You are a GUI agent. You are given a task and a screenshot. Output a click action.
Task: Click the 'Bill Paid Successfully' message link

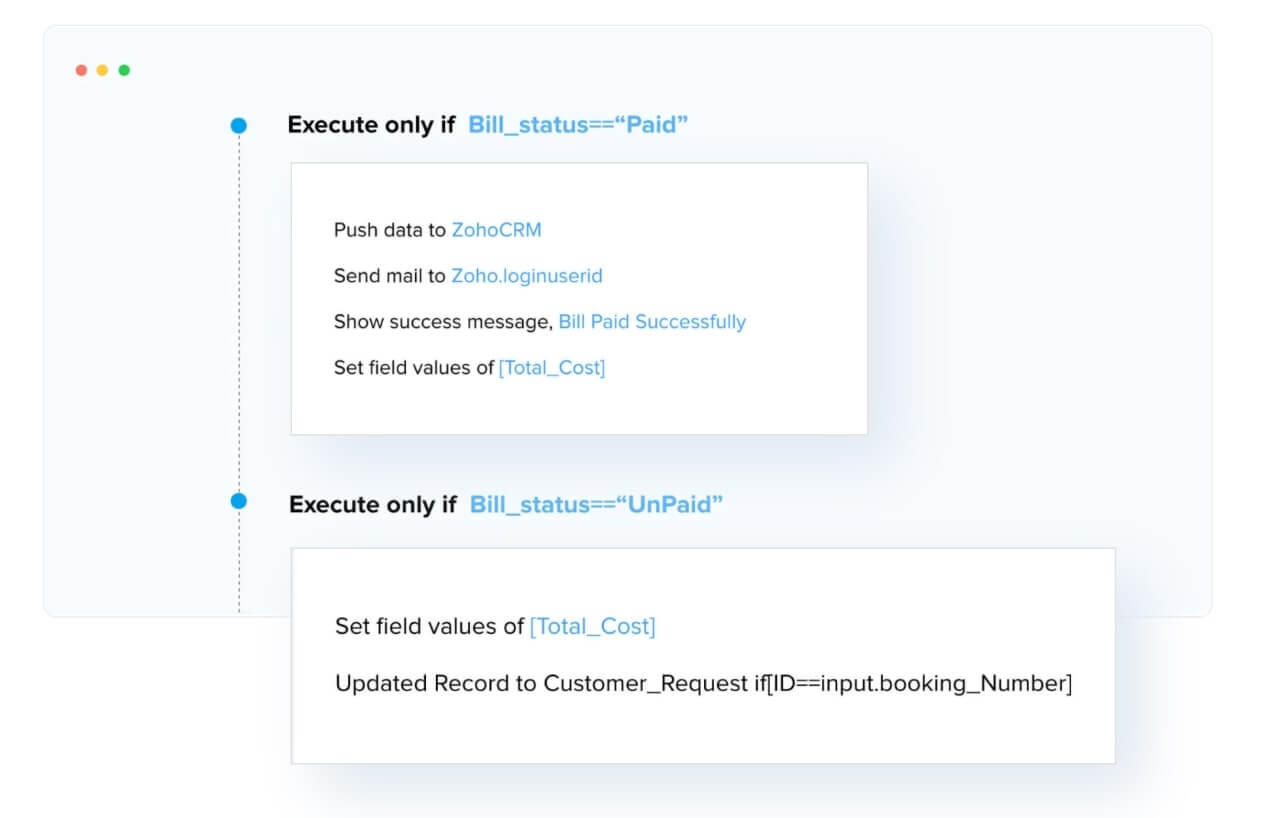click(x=652, y=321)
